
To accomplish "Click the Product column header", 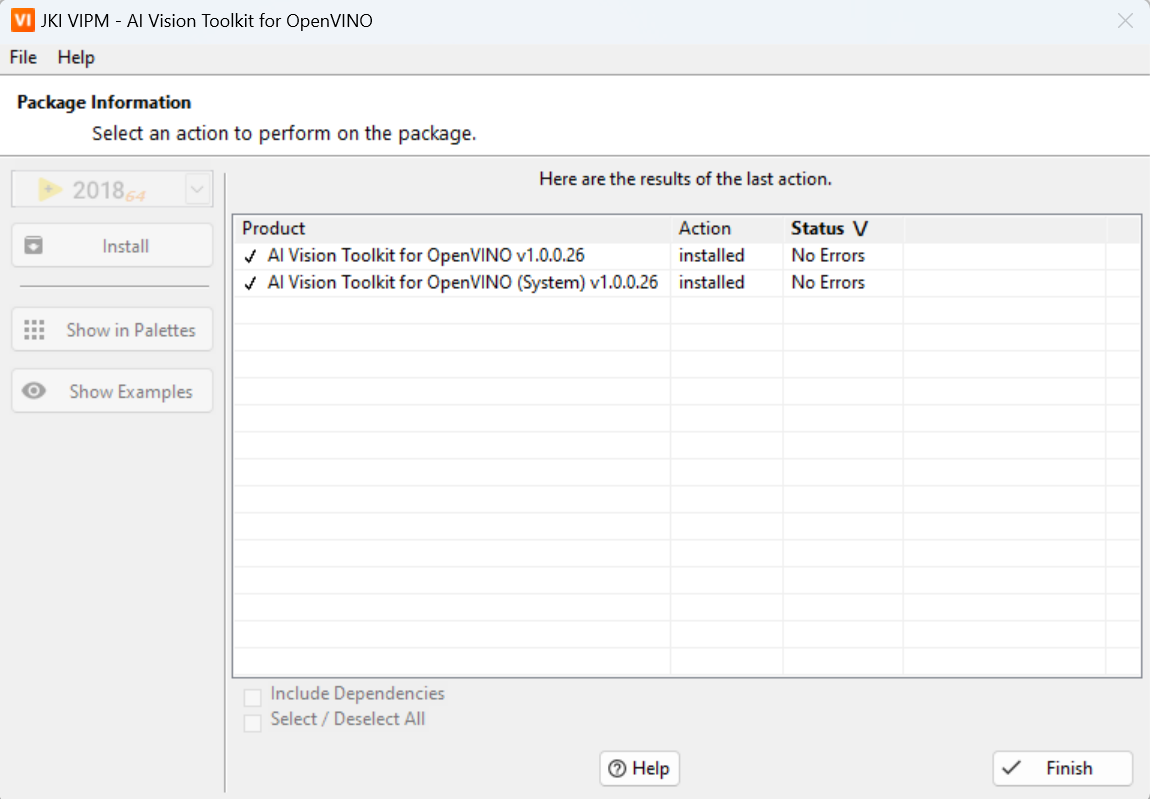I will click(x=274, y=228).
